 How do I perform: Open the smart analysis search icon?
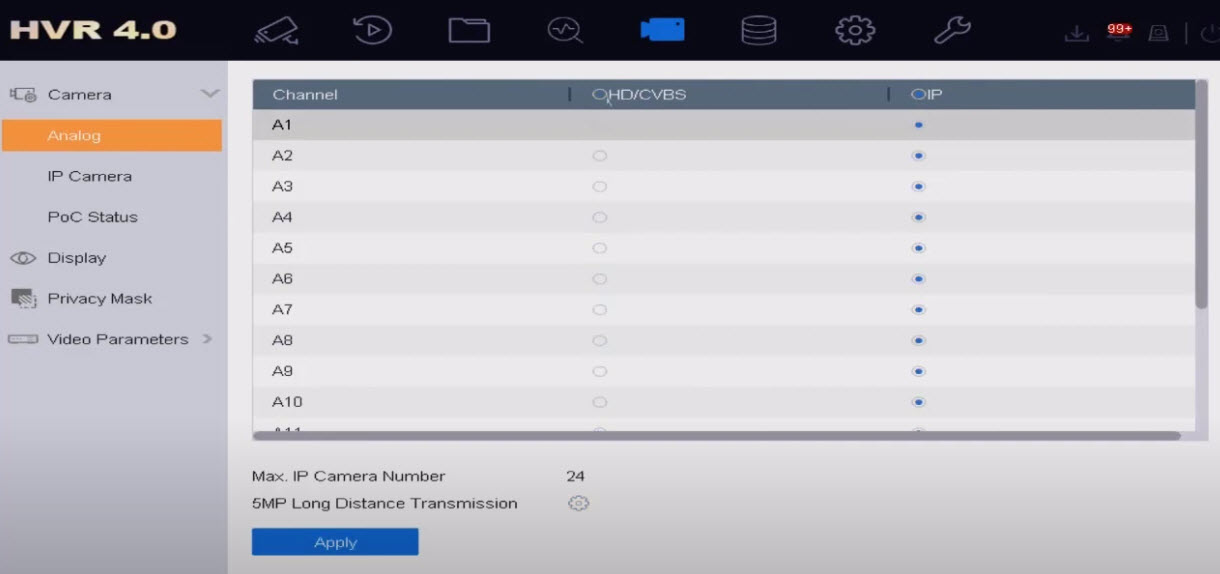(564, 31)
